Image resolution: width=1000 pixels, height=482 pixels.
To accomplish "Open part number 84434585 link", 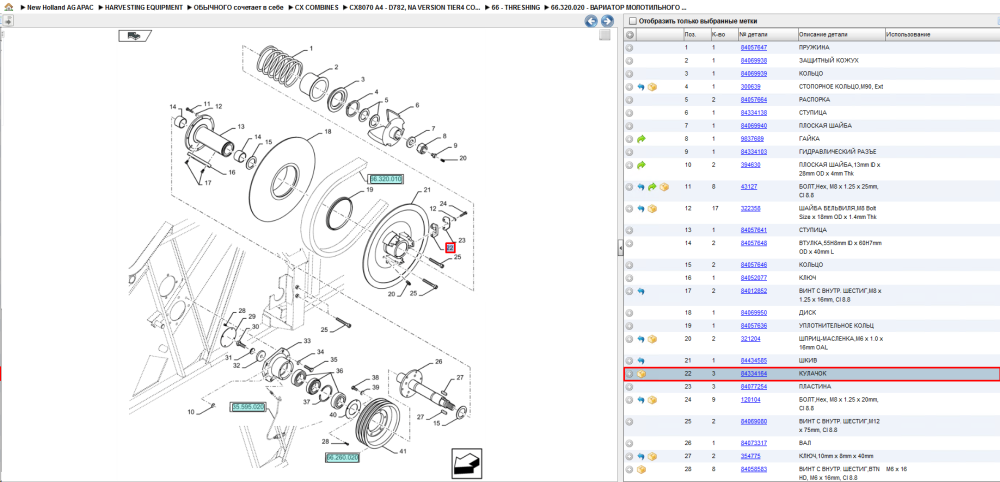I will pyautogui.click(x=753, y=361).
